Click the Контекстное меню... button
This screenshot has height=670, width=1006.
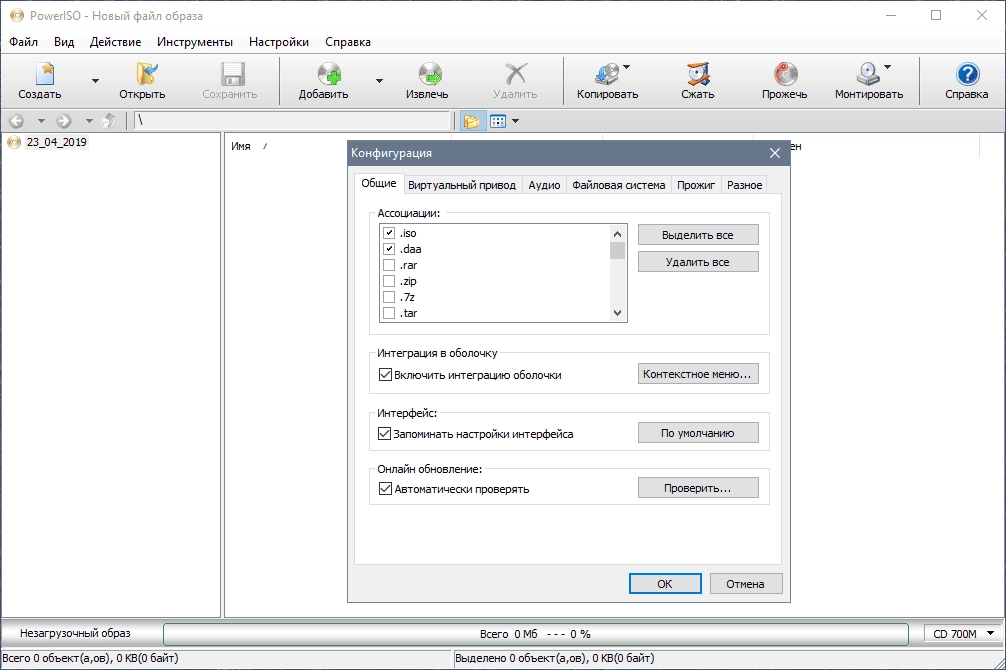(698, 374)
